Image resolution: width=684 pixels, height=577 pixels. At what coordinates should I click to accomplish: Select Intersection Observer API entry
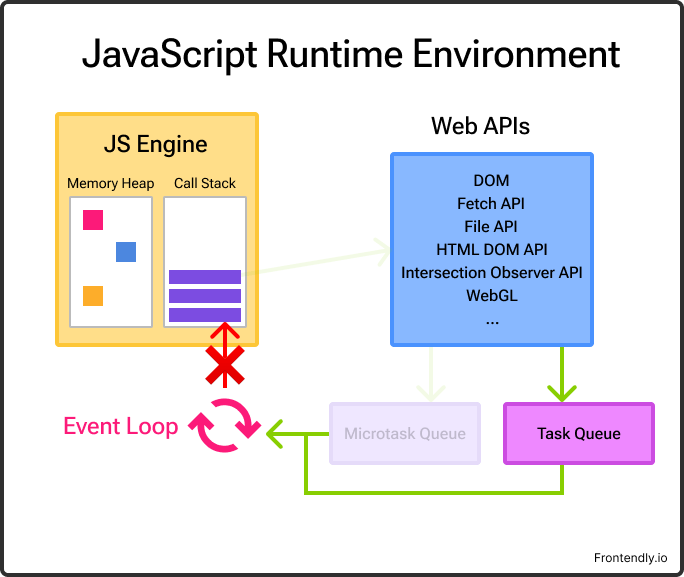pos(491,272)
